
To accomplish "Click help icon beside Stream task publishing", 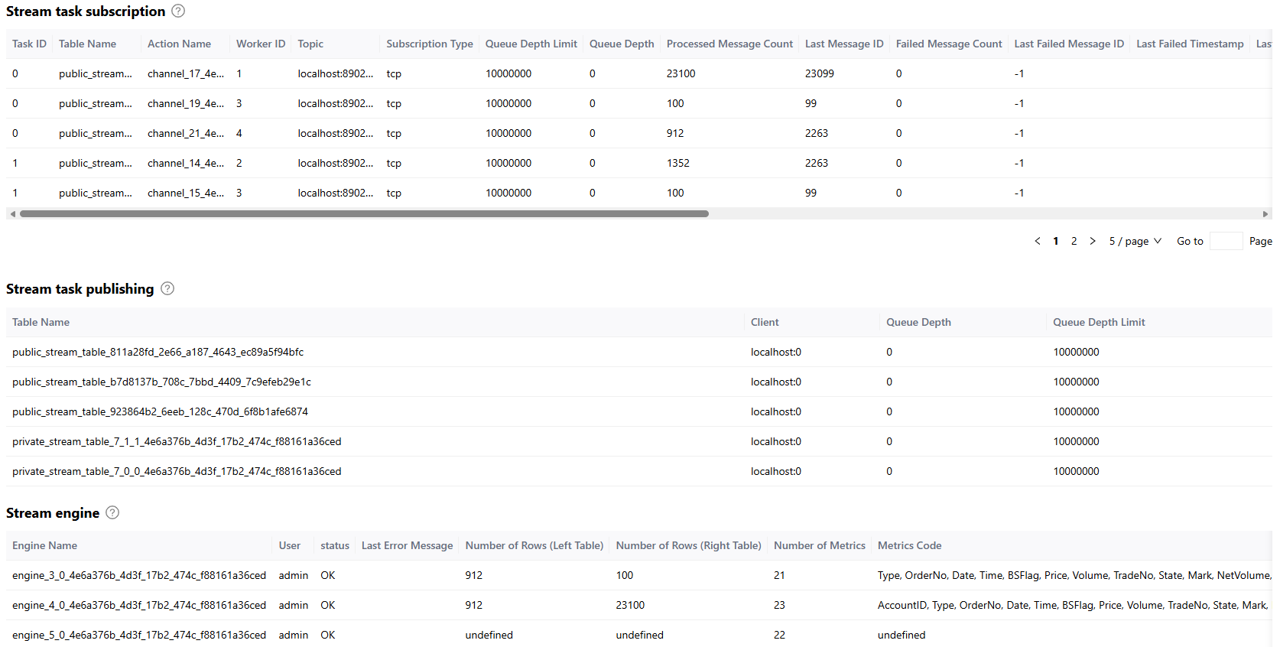I will pyautogui.click(x=167, y=289).
